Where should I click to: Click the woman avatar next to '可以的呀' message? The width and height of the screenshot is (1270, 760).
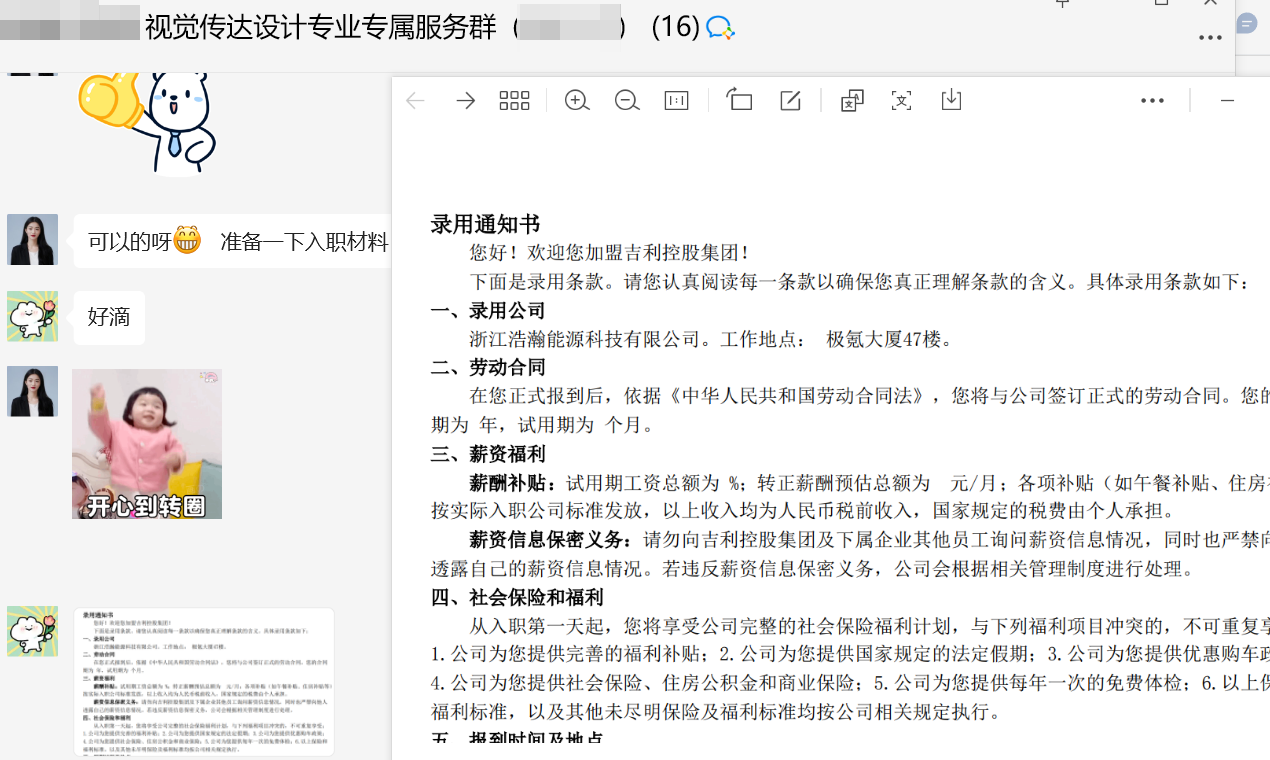pyautogui.click(x=32, y=240)
